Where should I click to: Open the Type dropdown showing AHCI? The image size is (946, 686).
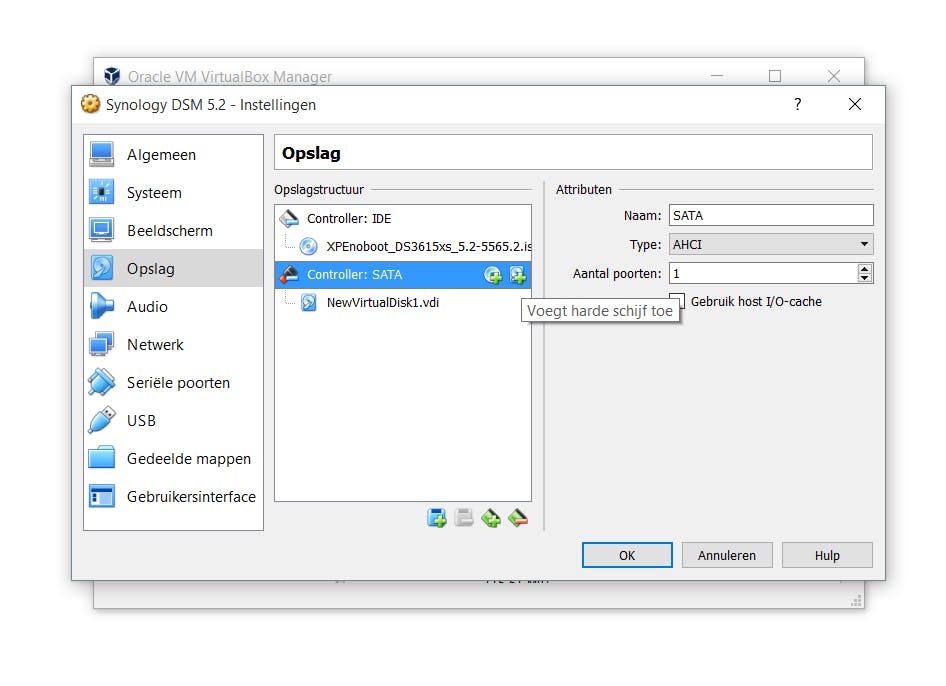771,244
